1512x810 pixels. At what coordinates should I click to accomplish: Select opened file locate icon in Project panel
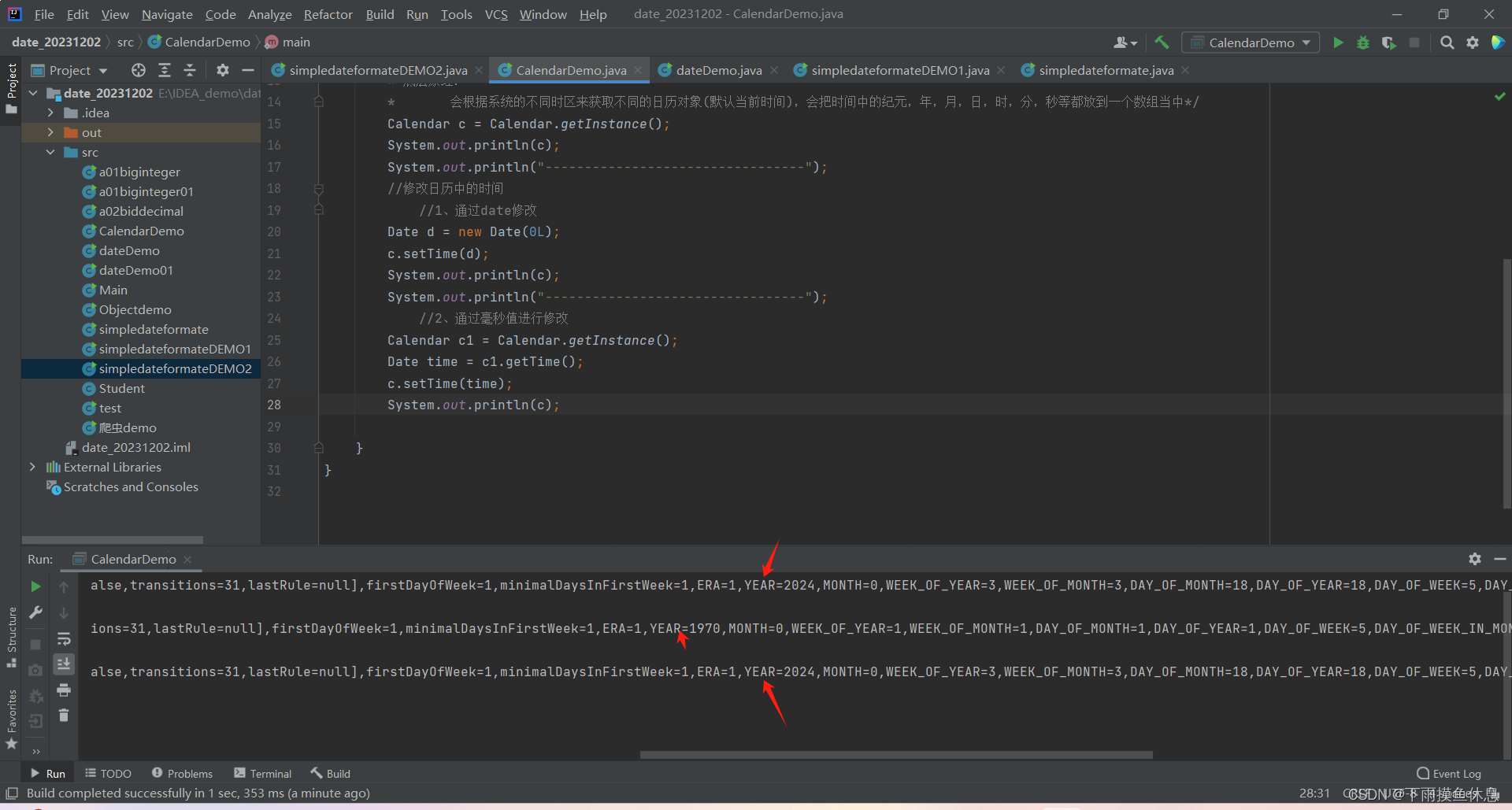pos(139,70)
